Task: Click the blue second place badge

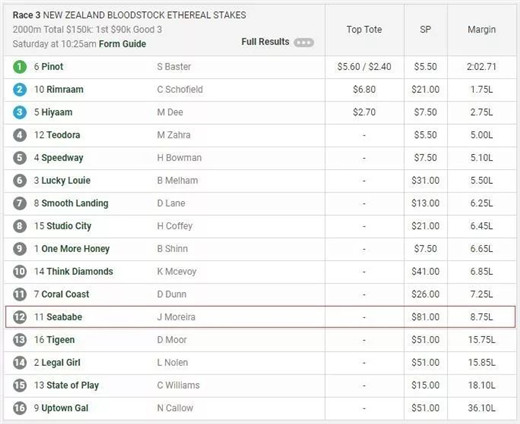Action: (x=20, y=89)
